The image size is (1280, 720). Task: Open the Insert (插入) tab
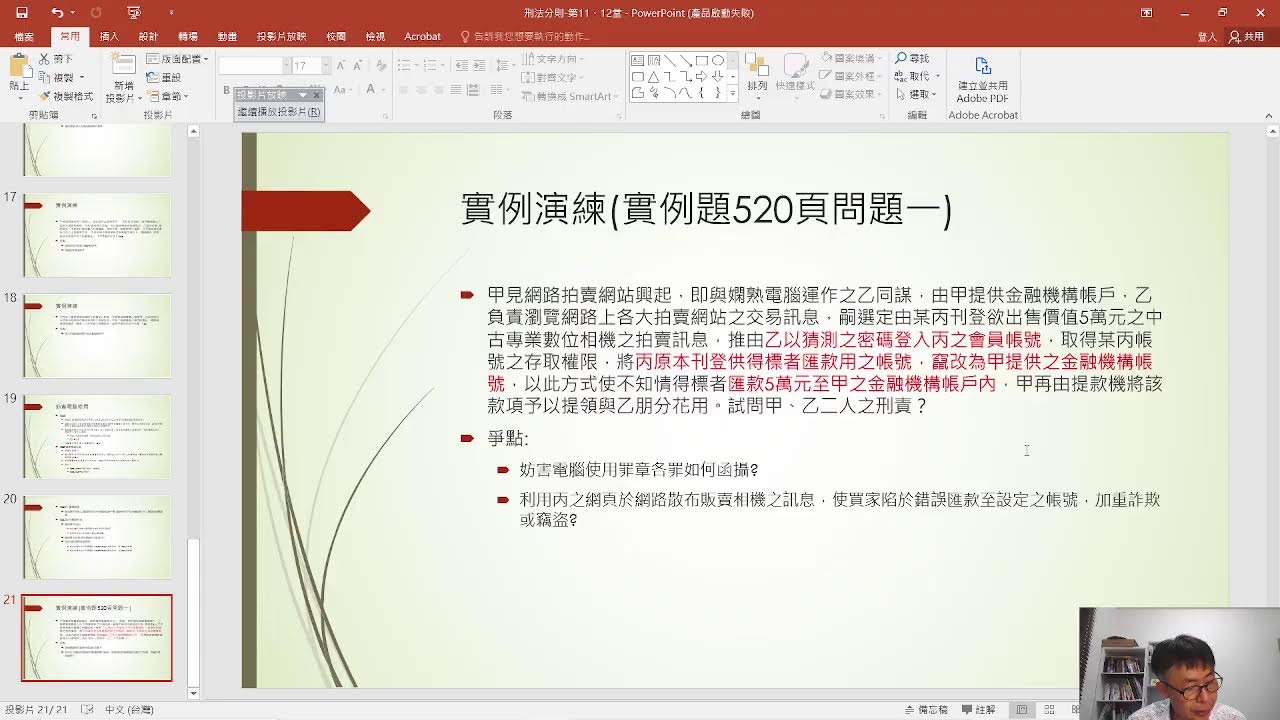(109, 36)
